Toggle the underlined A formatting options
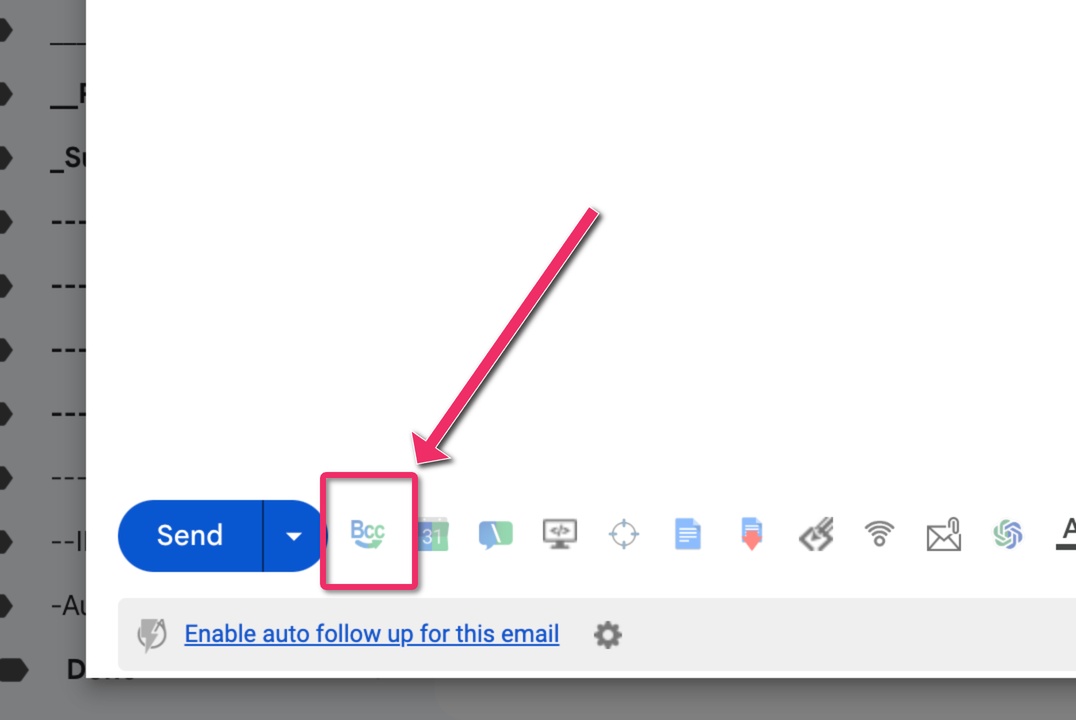Image resolution: width=1076 pixels, height=720 pixels. (1067, 533)
